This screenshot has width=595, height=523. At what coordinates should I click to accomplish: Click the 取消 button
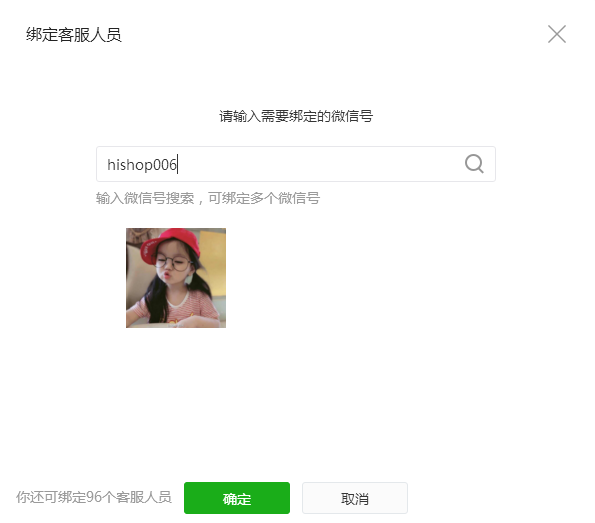[355, 498]
